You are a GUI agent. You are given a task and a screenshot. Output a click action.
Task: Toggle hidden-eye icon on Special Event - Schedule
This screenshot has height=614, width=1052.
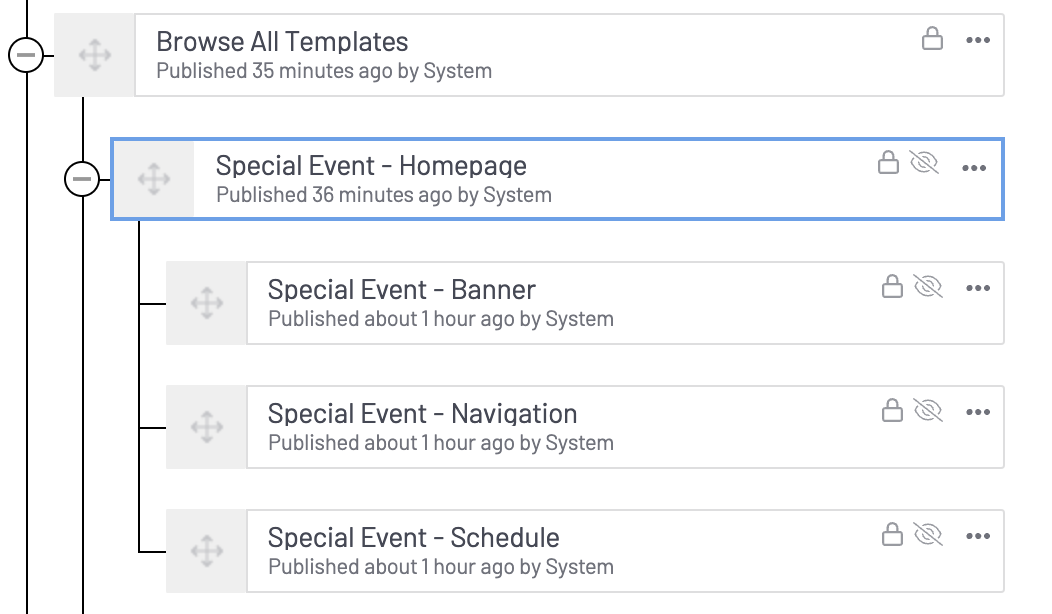[928, 535]
